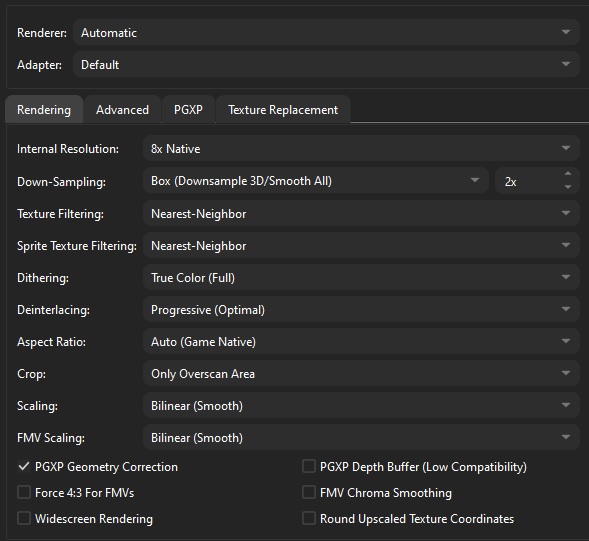The width and height of the screenshot is (589, 541).
Task: Click the Aspect Ratio label
Action: (x=51, y=342)
